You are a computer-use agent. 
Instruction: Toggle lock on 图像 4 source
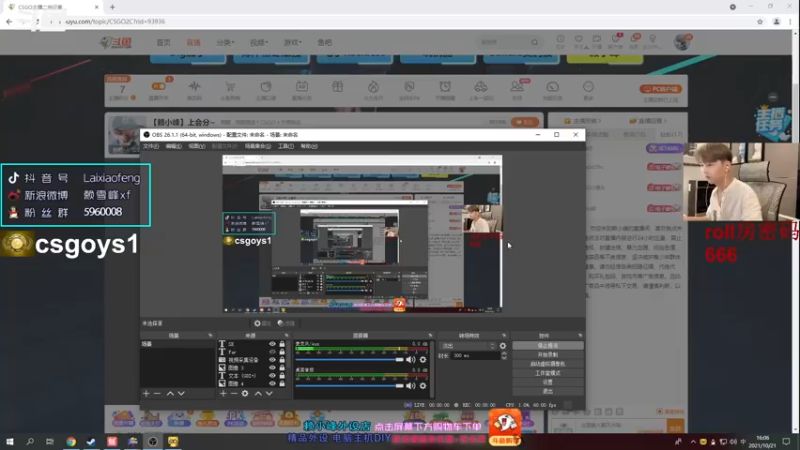282,384
